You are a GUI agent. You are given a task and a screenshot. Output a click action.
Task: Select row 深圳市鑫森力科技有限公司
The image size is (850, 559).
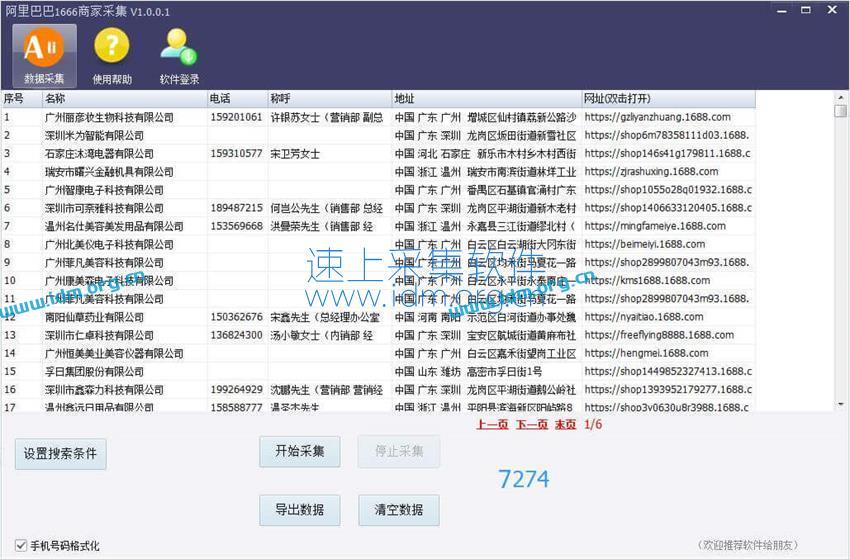click(x=378, y=390)
